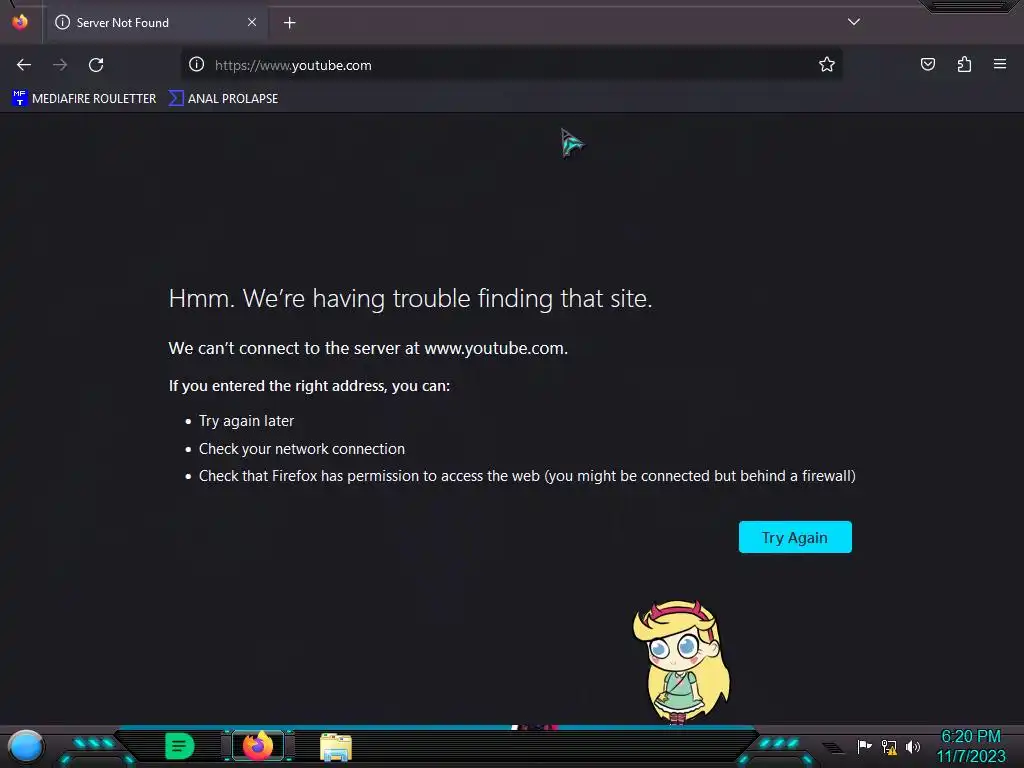Open the green chat app on the taskbar

pyautogui.click(x=180, y=746)
